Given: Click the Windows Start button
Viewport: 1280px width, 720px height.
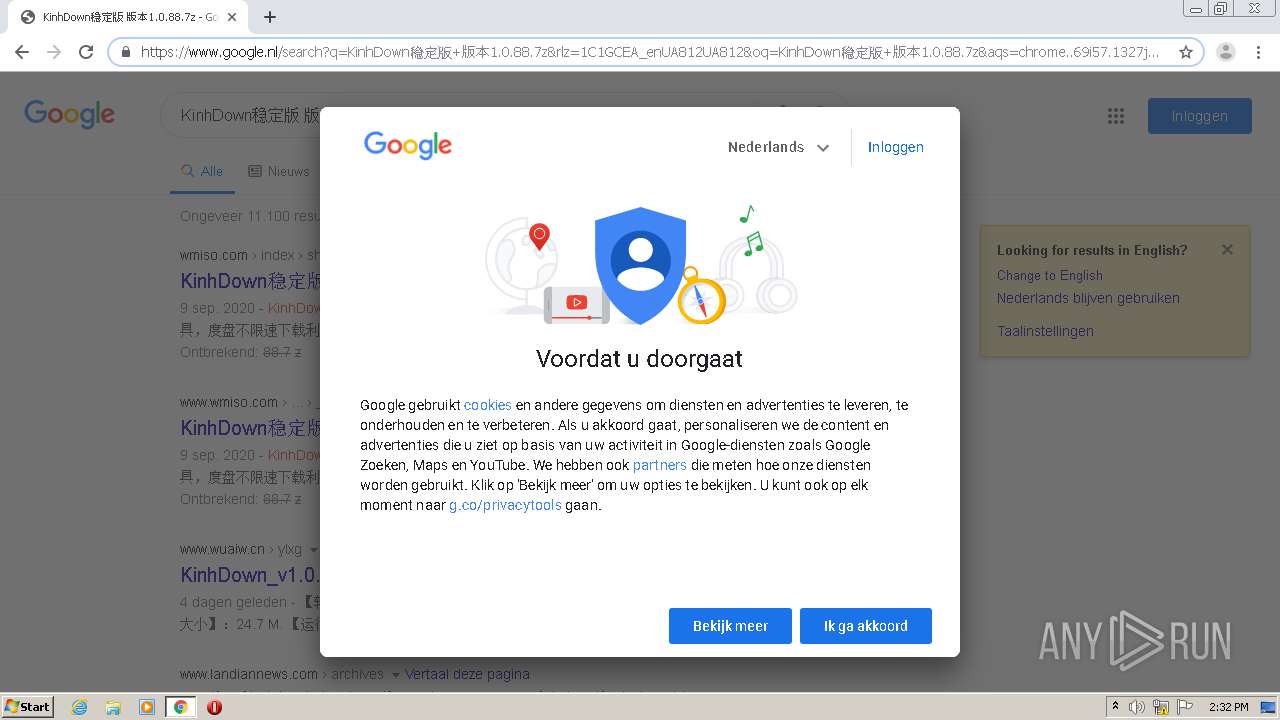Looking at the screenshot, I should click(x=27, y=707).
